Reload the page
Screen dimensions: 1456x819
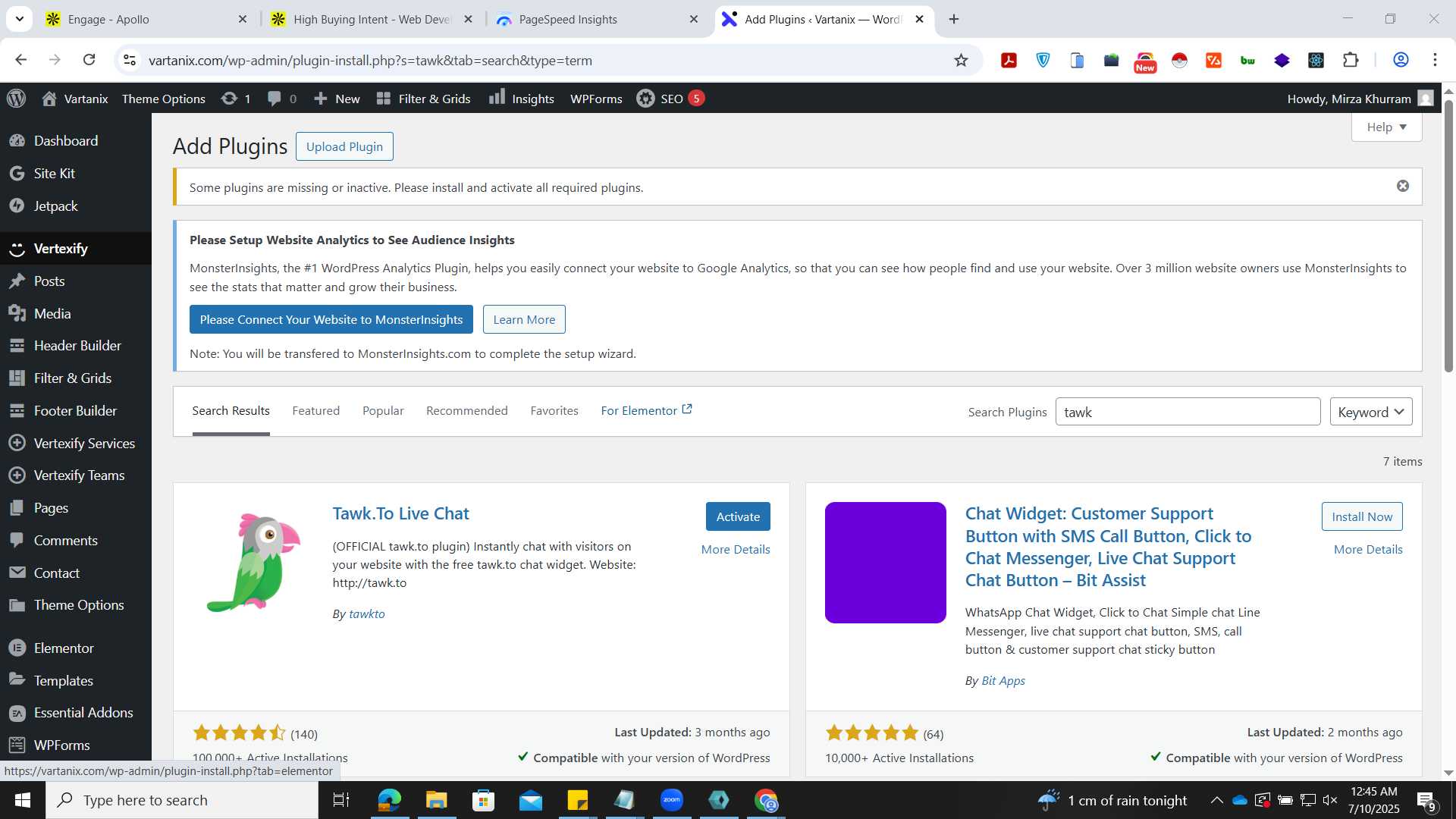click(89, 60)
